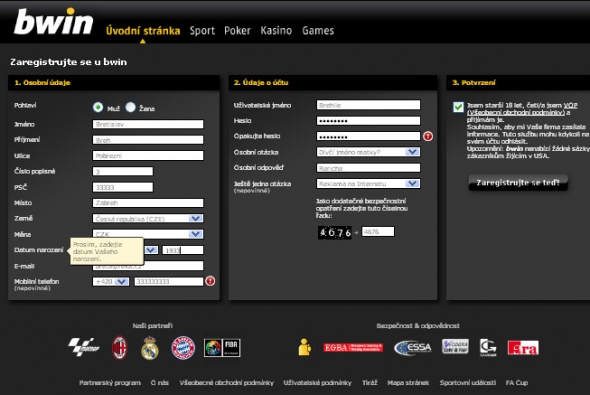This screenshot has width=590, height=395.
Task: Open the Kasino tab
Action: coord(276,30)
